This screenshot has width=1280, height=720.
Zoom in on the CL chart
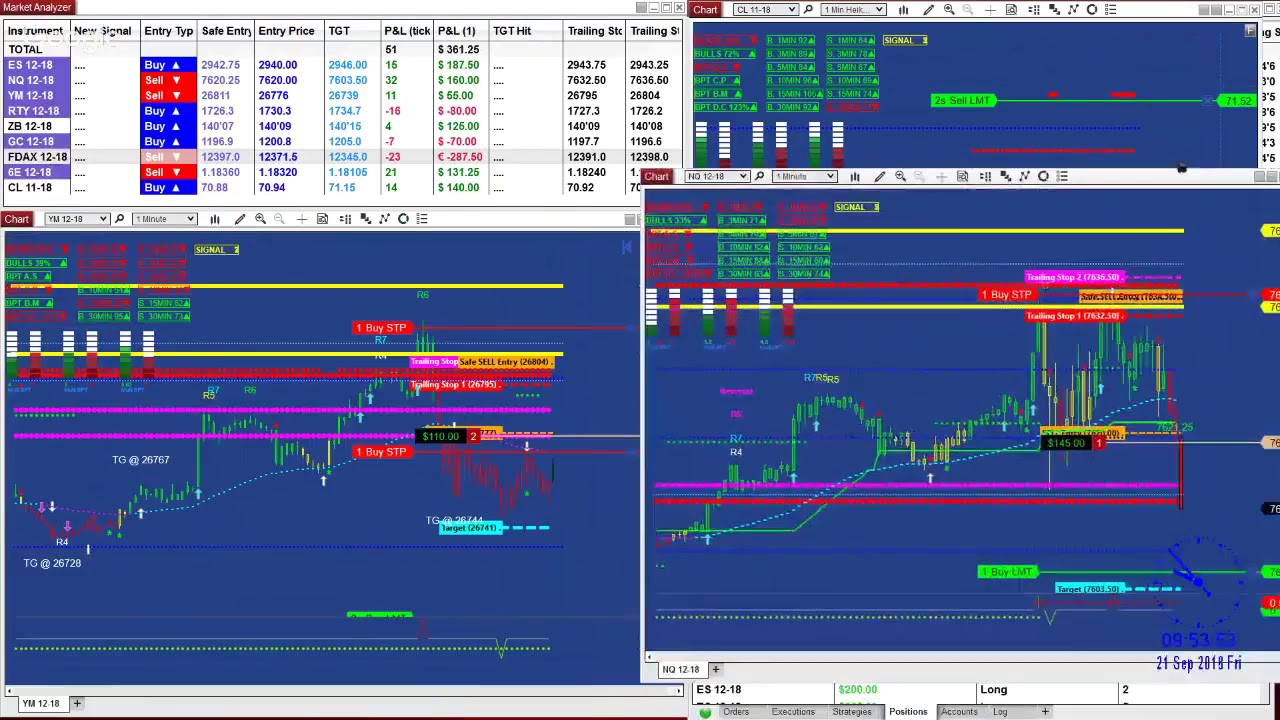[x=949, y=10]
